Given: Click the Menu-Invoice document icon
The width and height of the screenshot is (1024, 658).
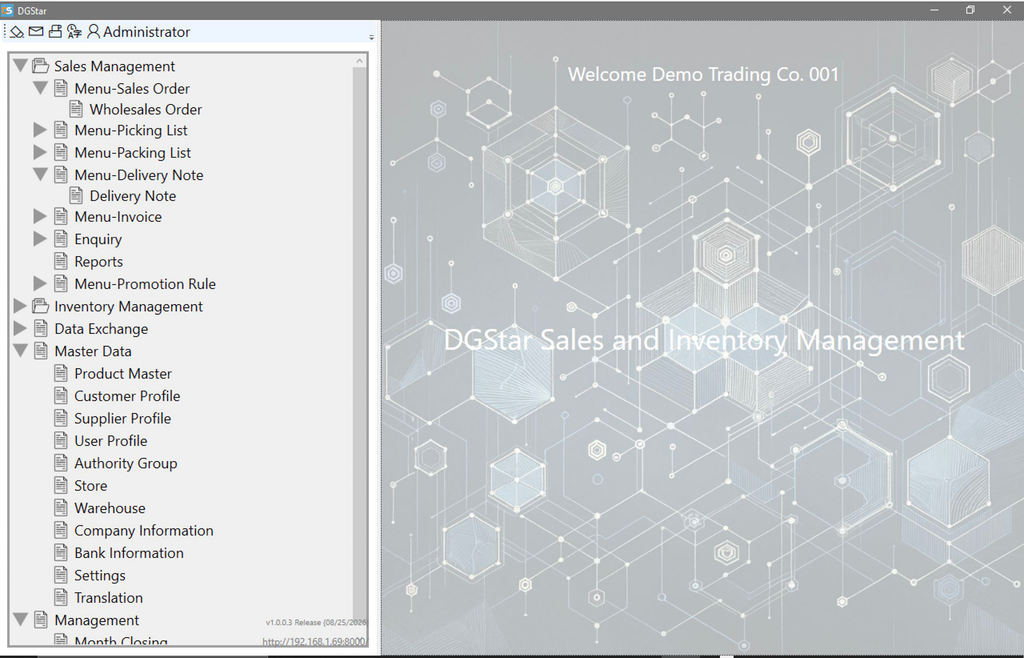Looking at the screenshot, I should coord(61,216).
